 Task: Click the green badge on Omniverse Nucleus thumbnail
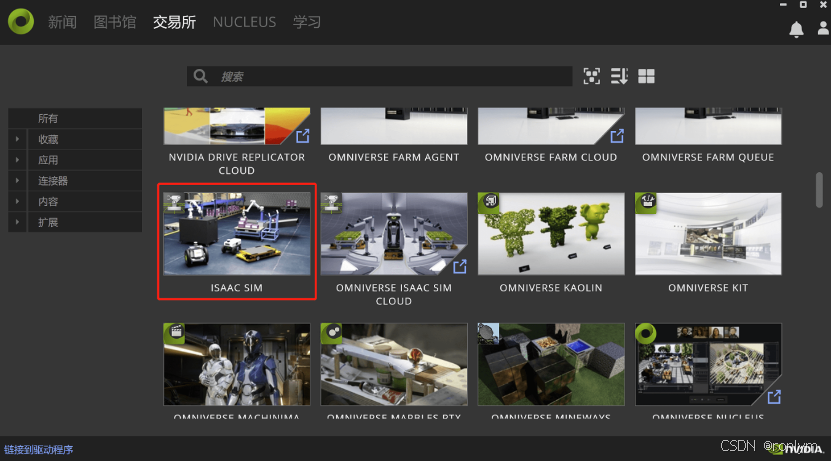click(646, 334)
